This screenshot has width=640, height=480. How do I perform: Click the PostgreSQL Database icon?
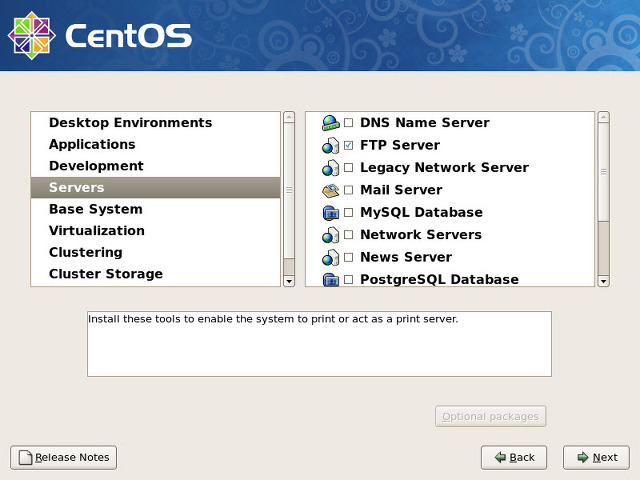(x=331, y=280)
